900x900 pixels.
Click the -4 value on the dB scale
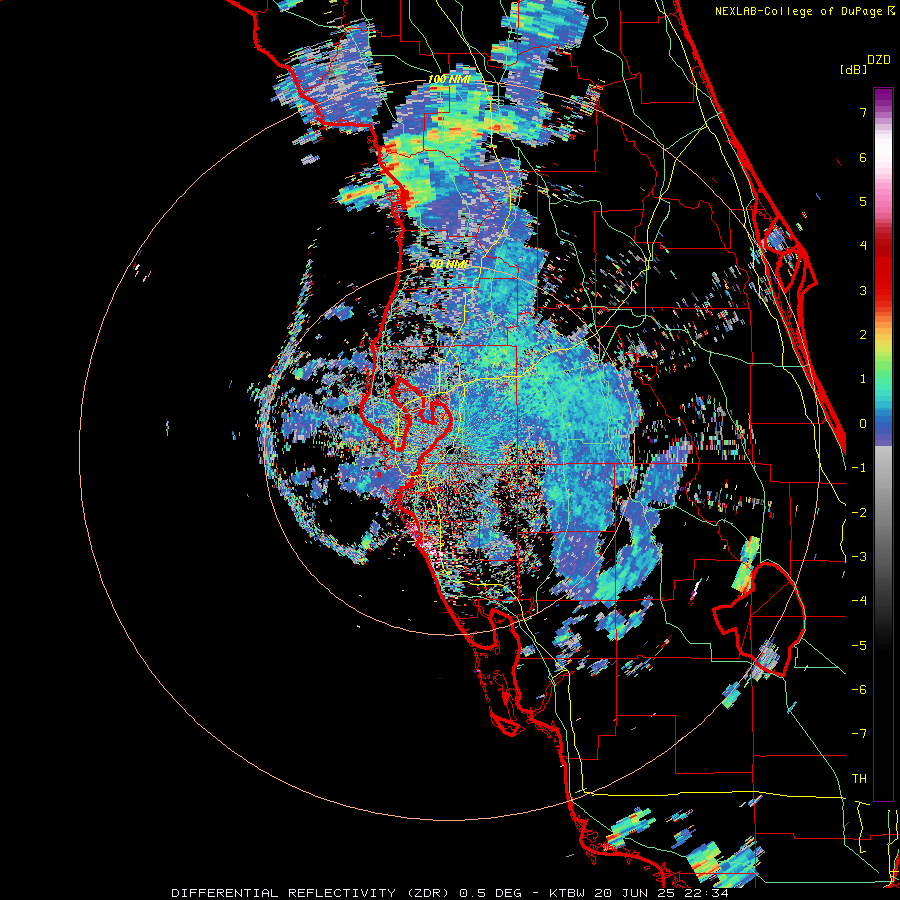pos(859,601)
